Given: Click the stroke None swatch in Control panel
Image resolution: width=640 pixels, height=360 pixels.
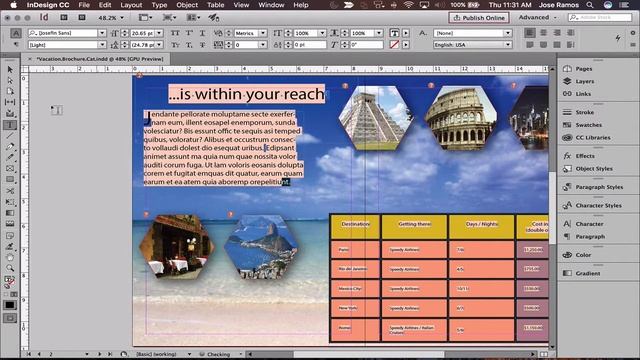Looking at the screenshot, I should (394, 44).
